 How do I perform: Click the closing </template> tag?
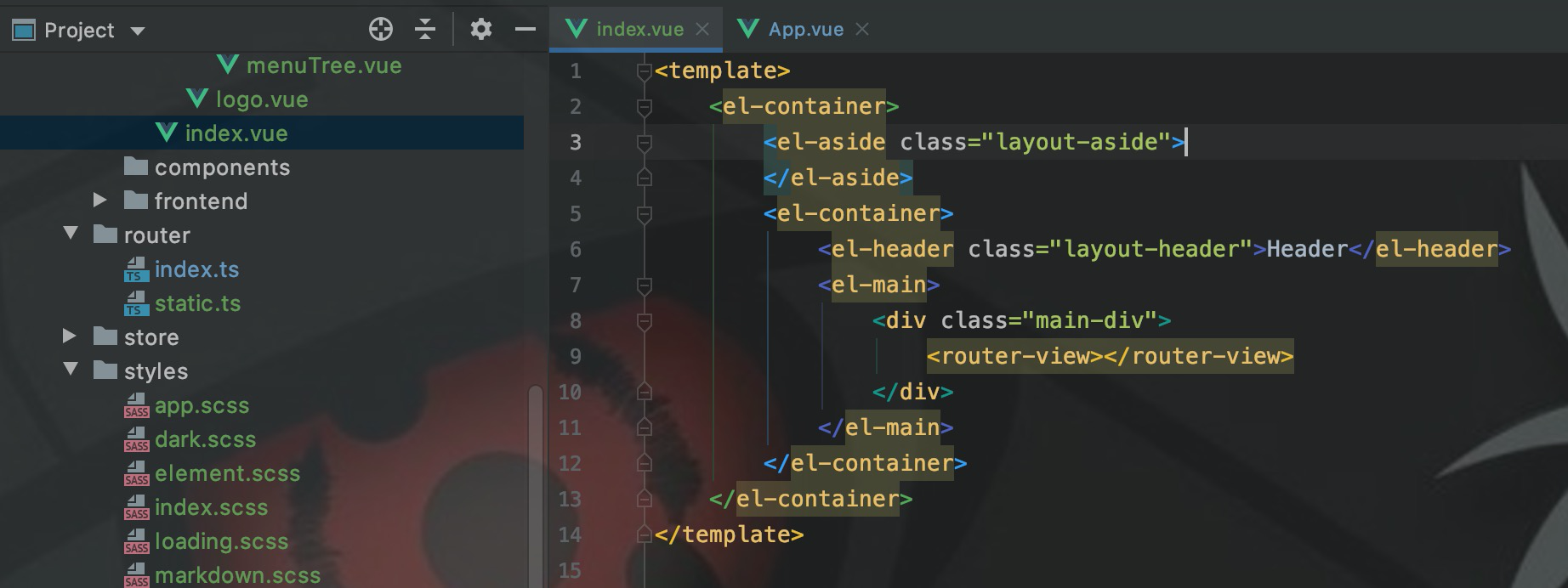click(730, 534)
